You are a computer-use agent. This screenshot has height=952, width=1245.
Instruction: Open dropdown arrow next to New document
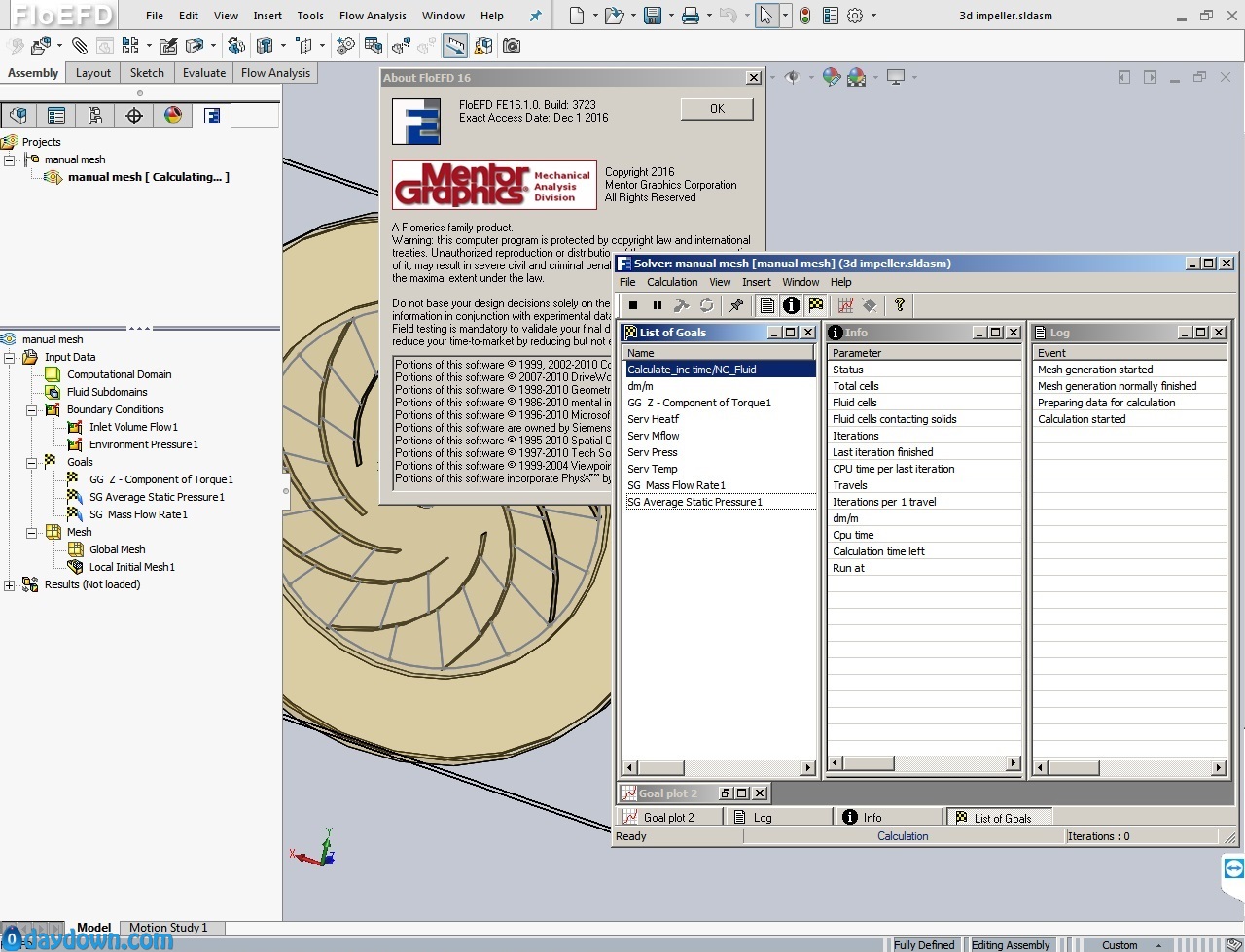point(593,16)
